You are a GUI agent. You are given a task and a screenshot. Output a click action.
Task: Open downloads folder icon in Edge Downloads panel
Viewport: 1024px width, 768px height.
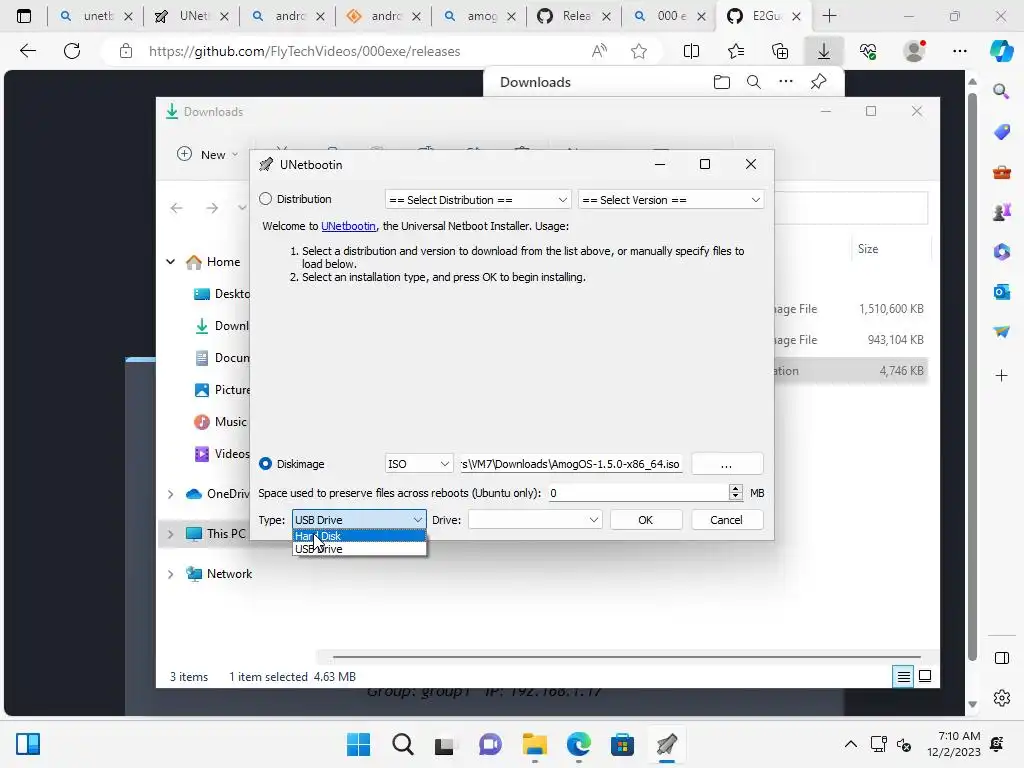click(722, 82)
